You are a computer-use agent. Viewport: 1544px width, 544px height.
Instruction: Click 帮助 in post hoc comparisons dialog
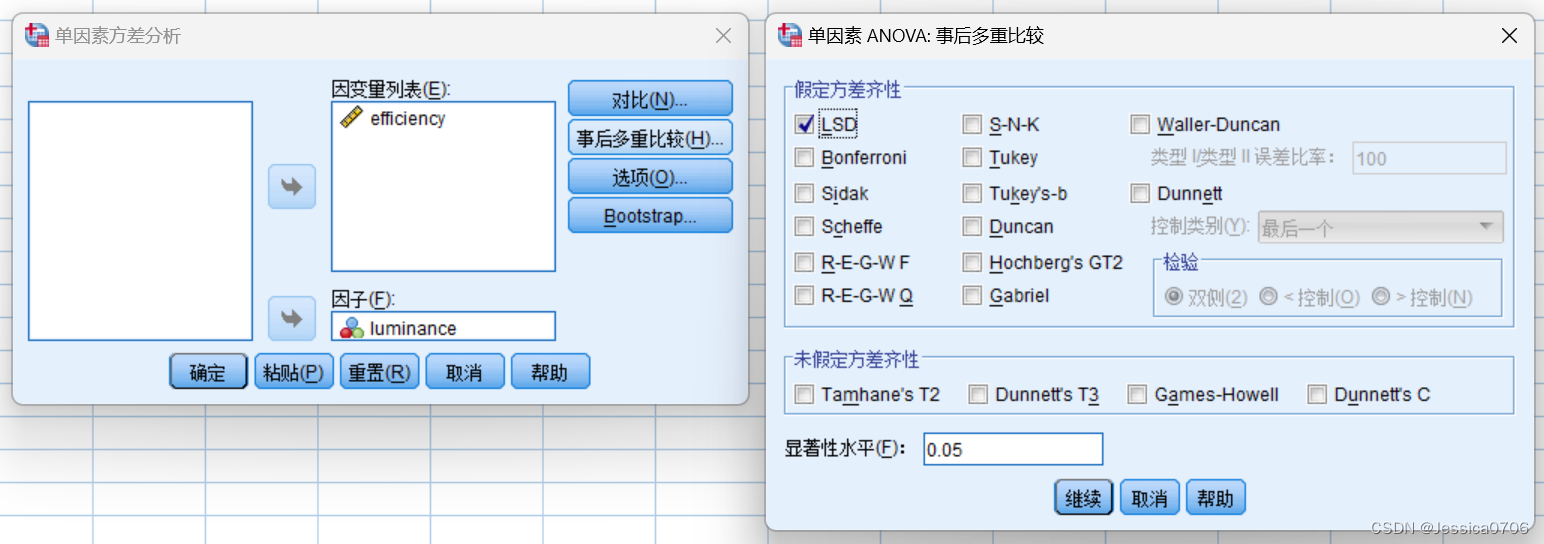pyautogui.click(x=1216, y=497)
